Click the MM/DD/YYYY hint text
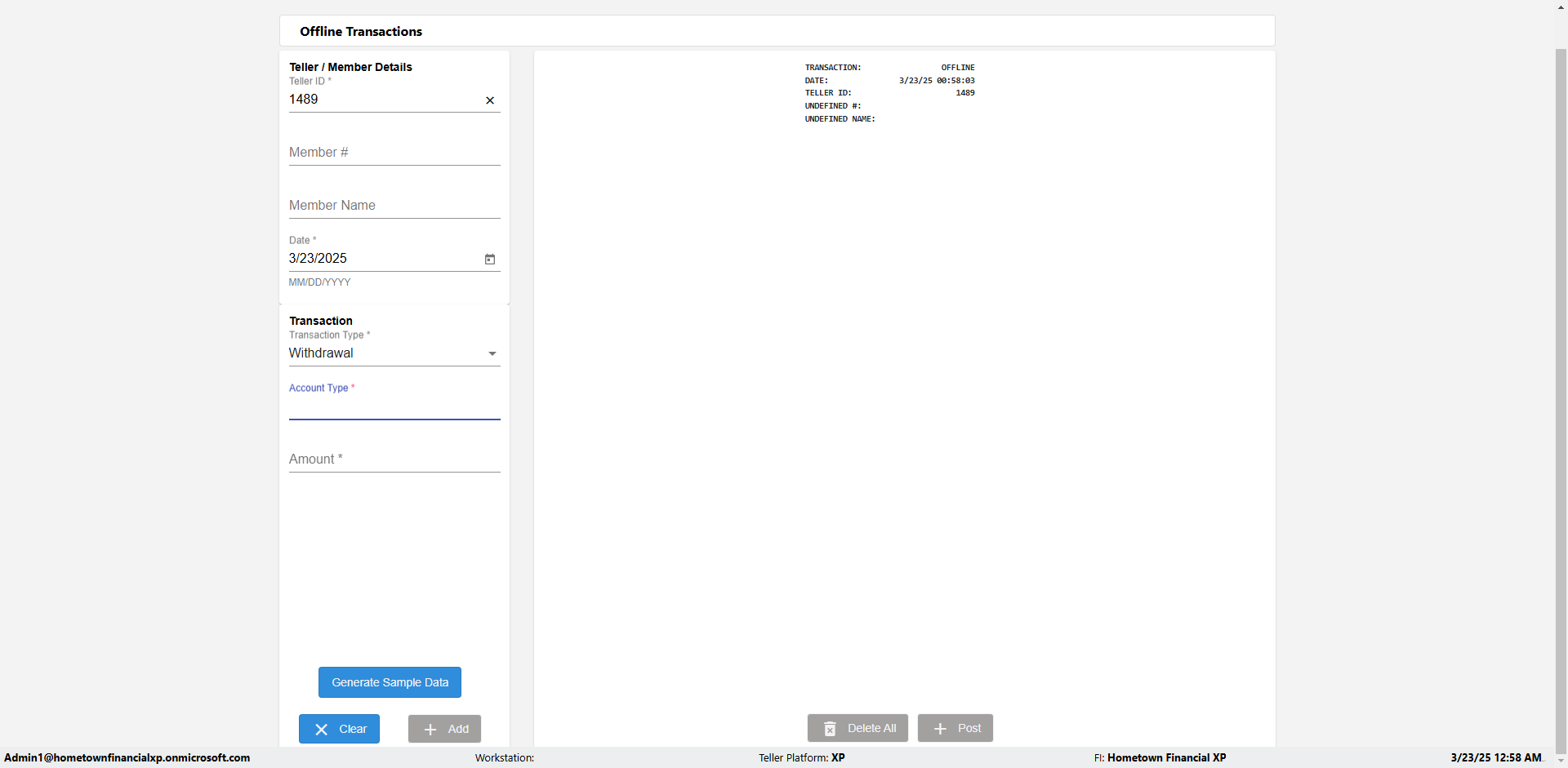The width and height of the screenshot is (1568, 768). point(320,282)
